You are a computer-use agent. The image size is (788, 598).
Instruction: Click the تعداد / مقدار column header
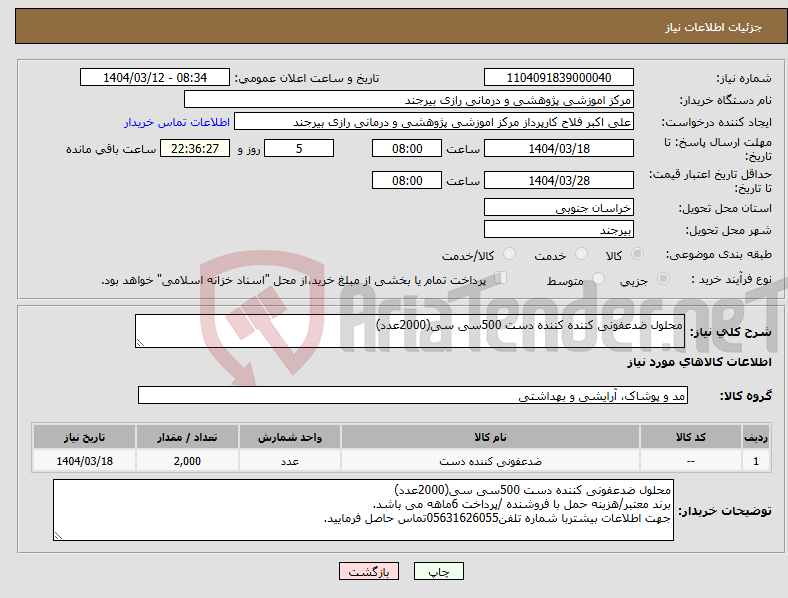[187, 437]
